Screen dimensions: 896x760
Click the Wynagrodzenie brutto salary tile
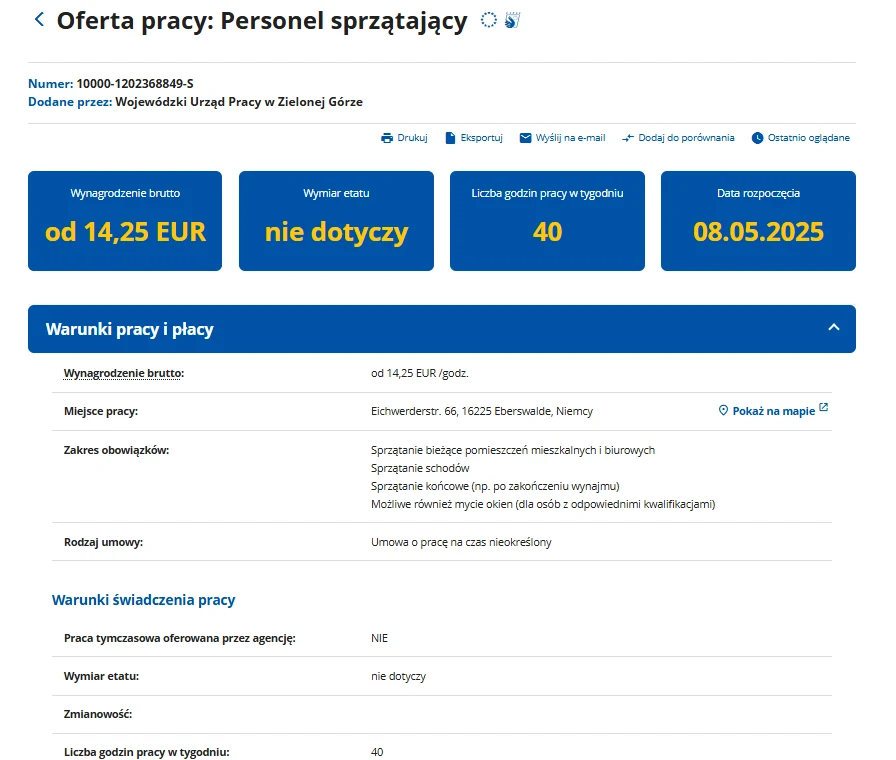[x=124, y=220]
